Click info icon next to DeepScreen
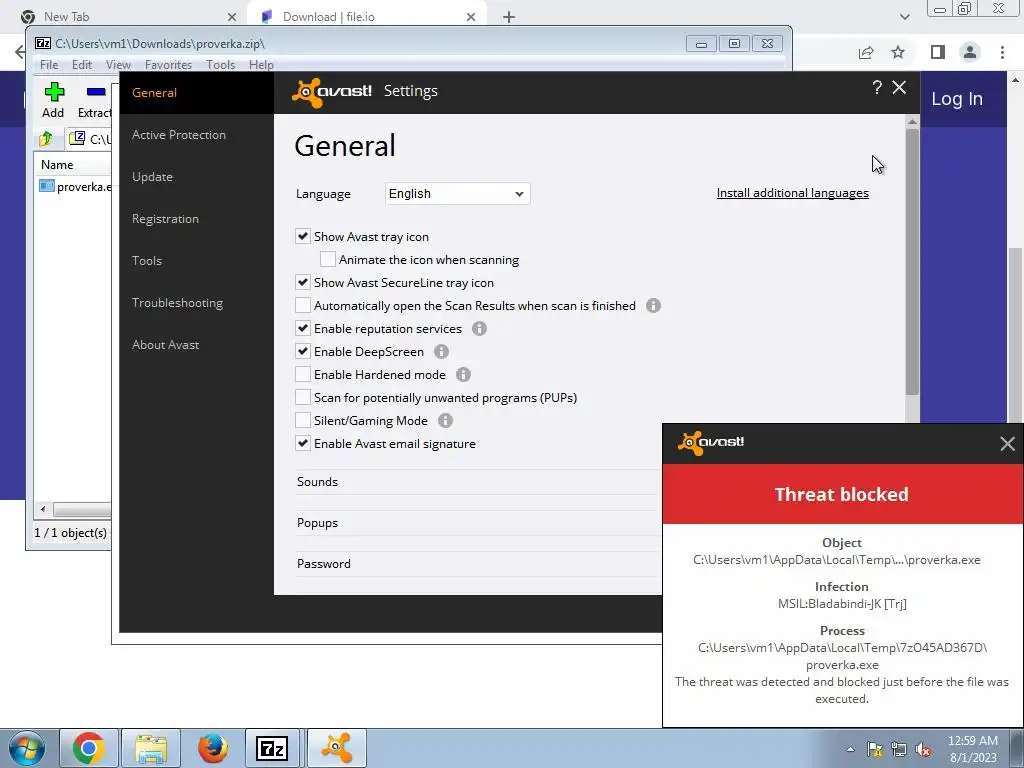Image resolution: width=1024 pixels, height=768 pixels. 441,351
